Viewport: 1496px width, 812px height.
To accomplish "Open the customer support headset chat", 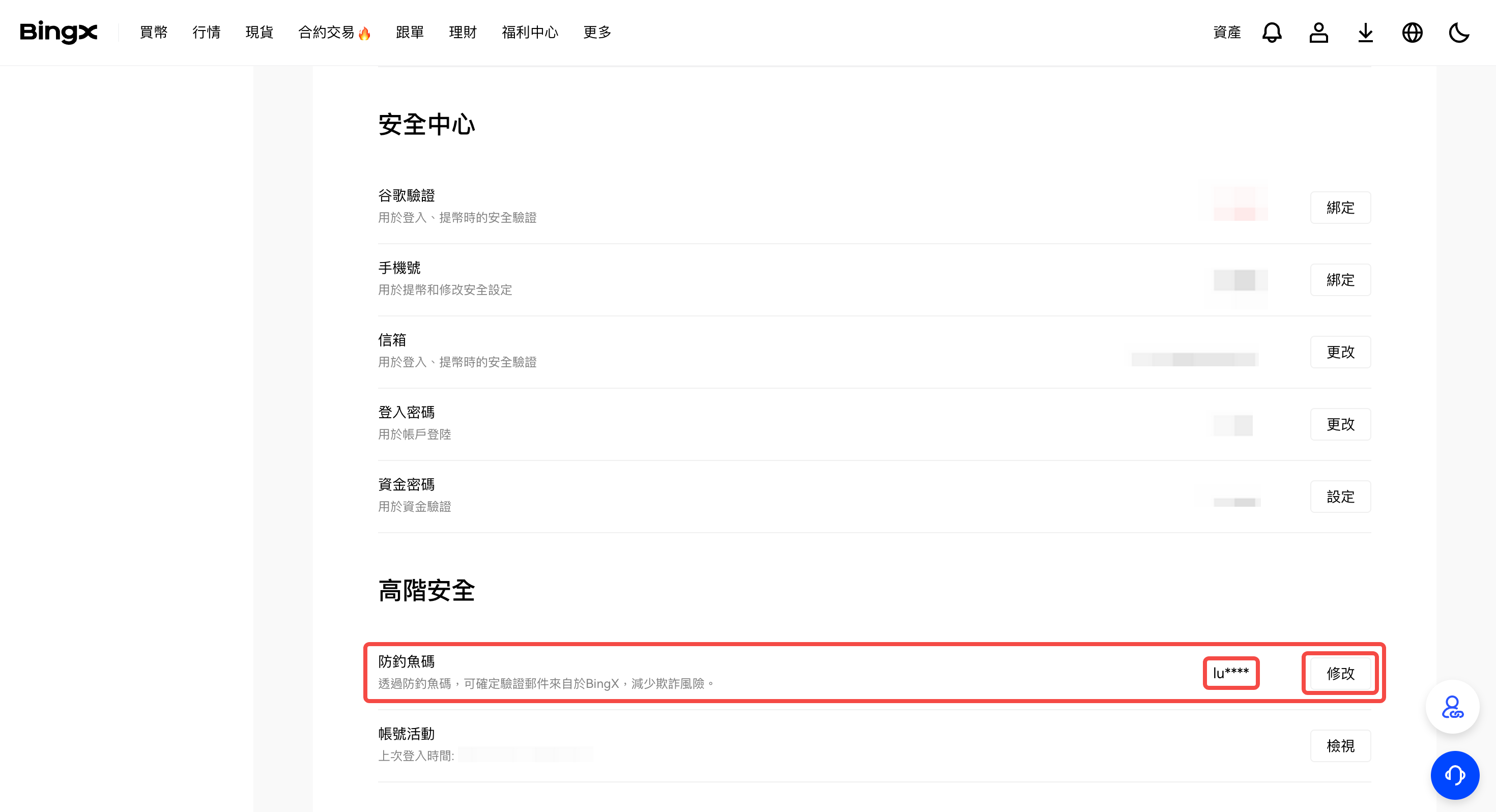I will 1454,775.
